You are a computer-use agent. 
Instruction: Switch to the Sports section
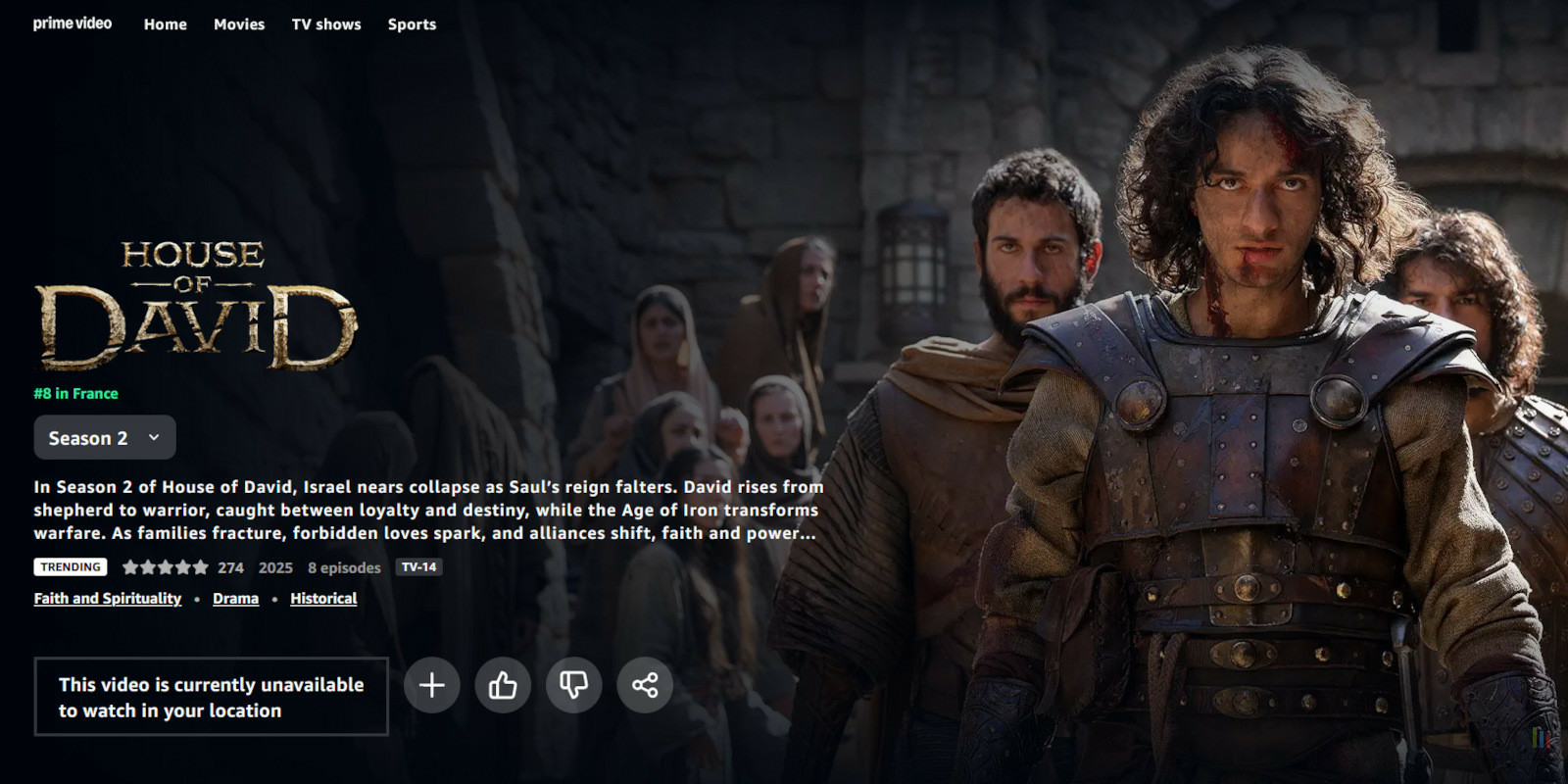[x=412, y=24]
